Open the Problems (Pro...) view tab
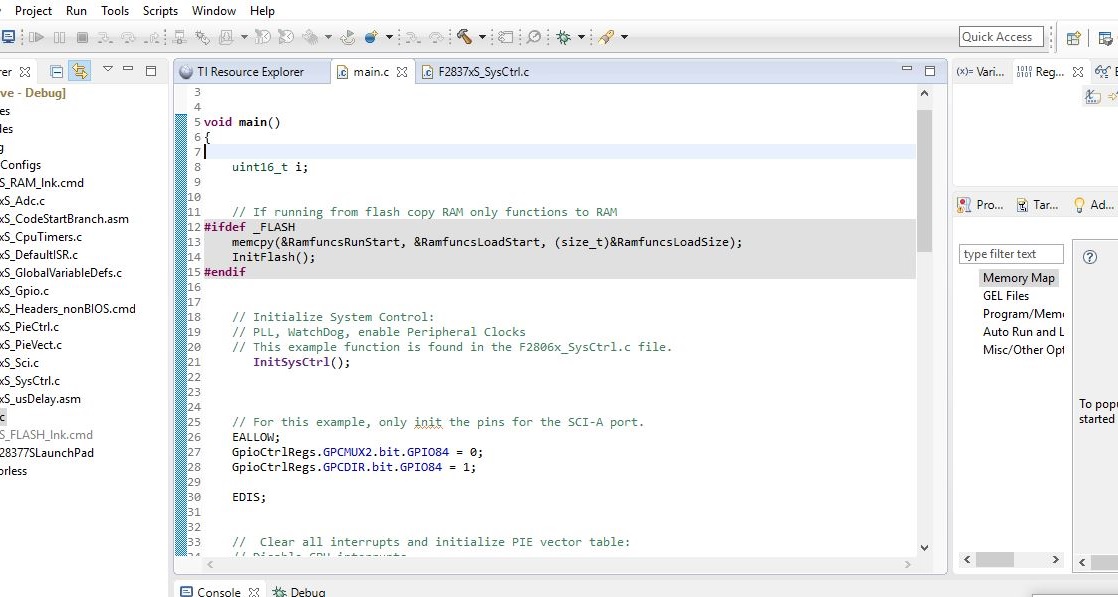The image size is (1118, 597). tap(981, 205)
